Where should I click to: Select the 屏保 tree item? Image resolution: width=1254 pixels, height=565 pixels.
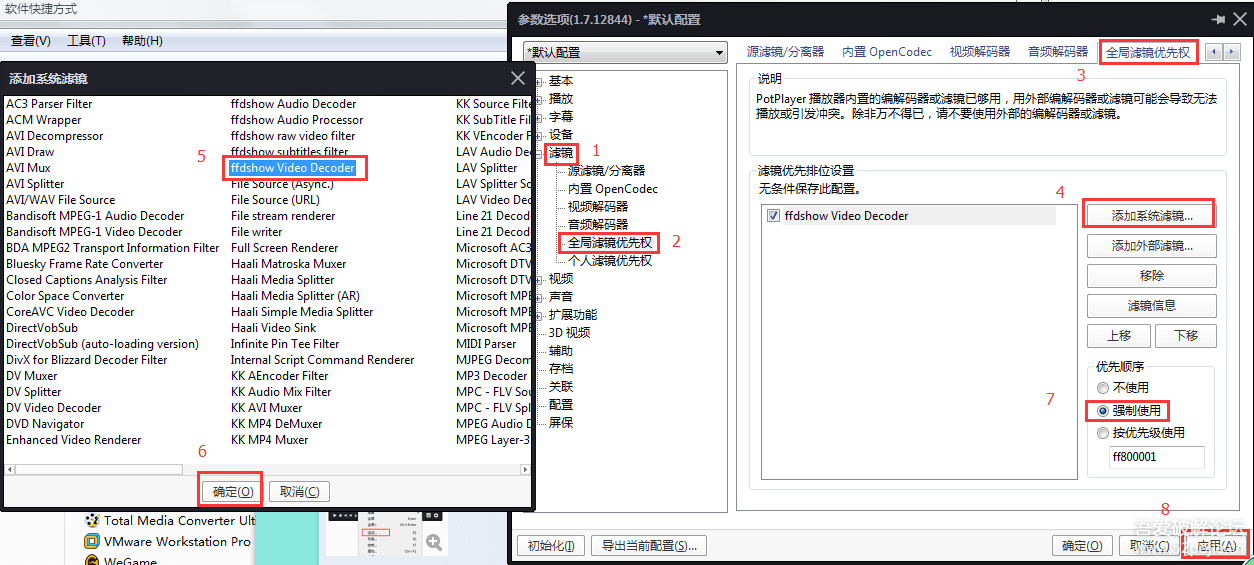pyautogui.click(x=561, y=423)
